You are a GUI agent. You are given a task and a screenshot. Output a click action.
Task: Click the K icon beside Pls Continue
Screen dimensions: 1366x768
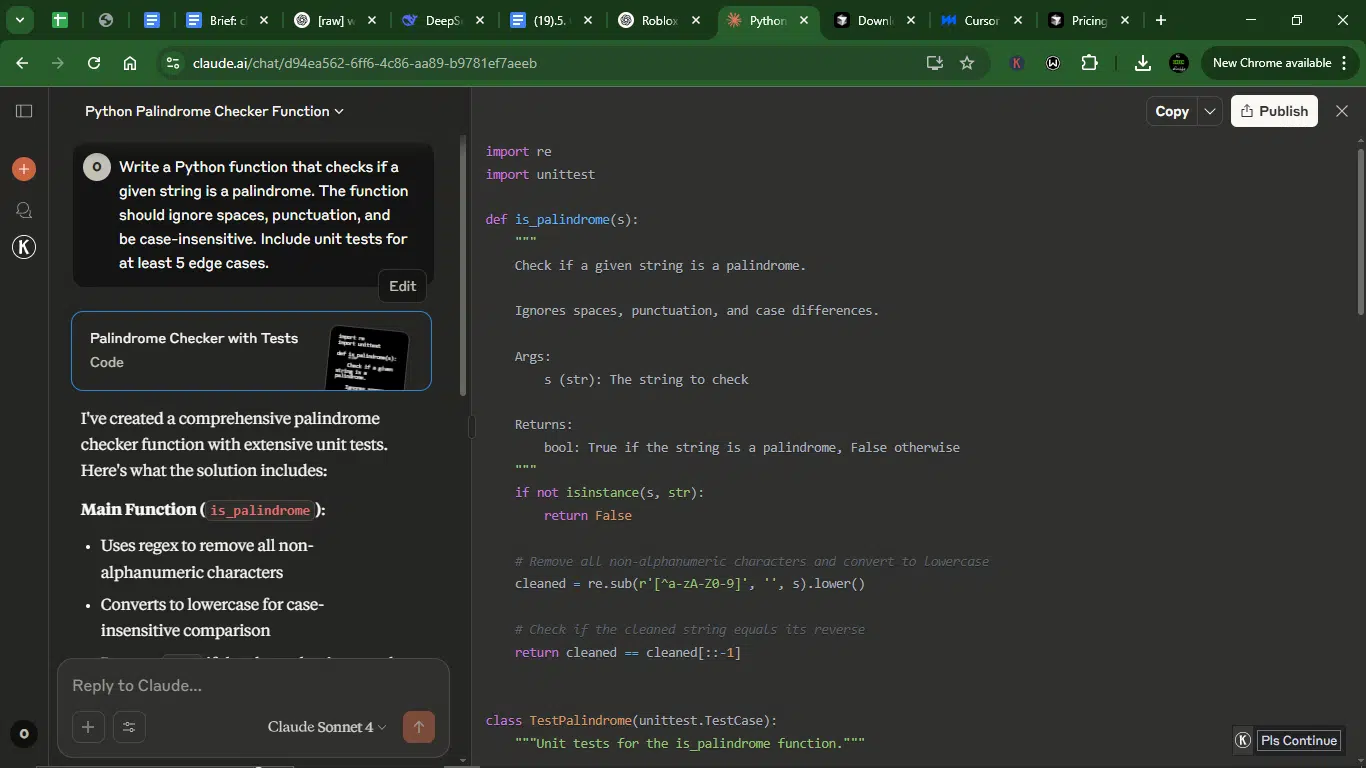(1243, 740)
